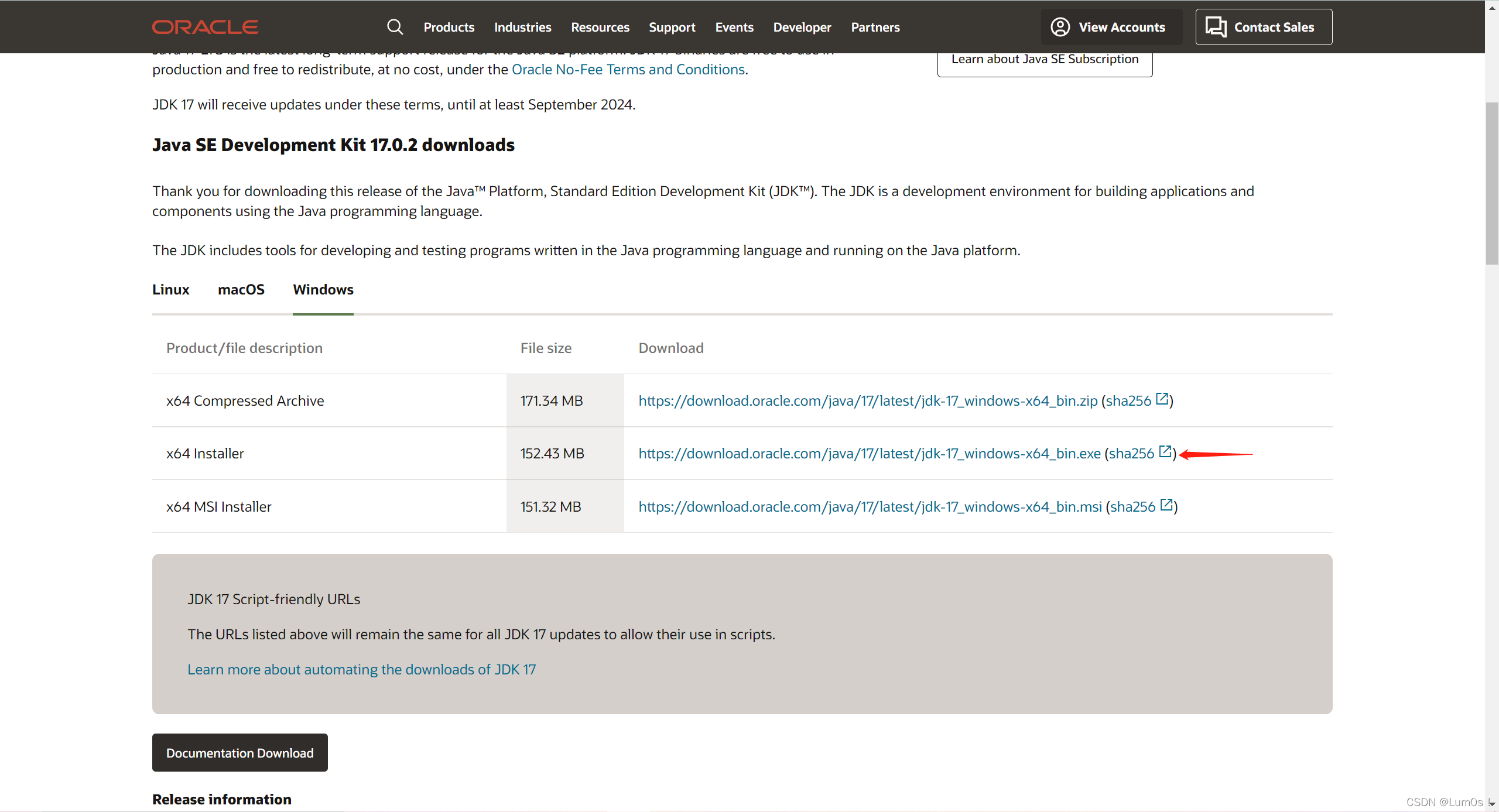Click the Documentation Download button
Viewport: 1499px width, 812px height.
239,752
